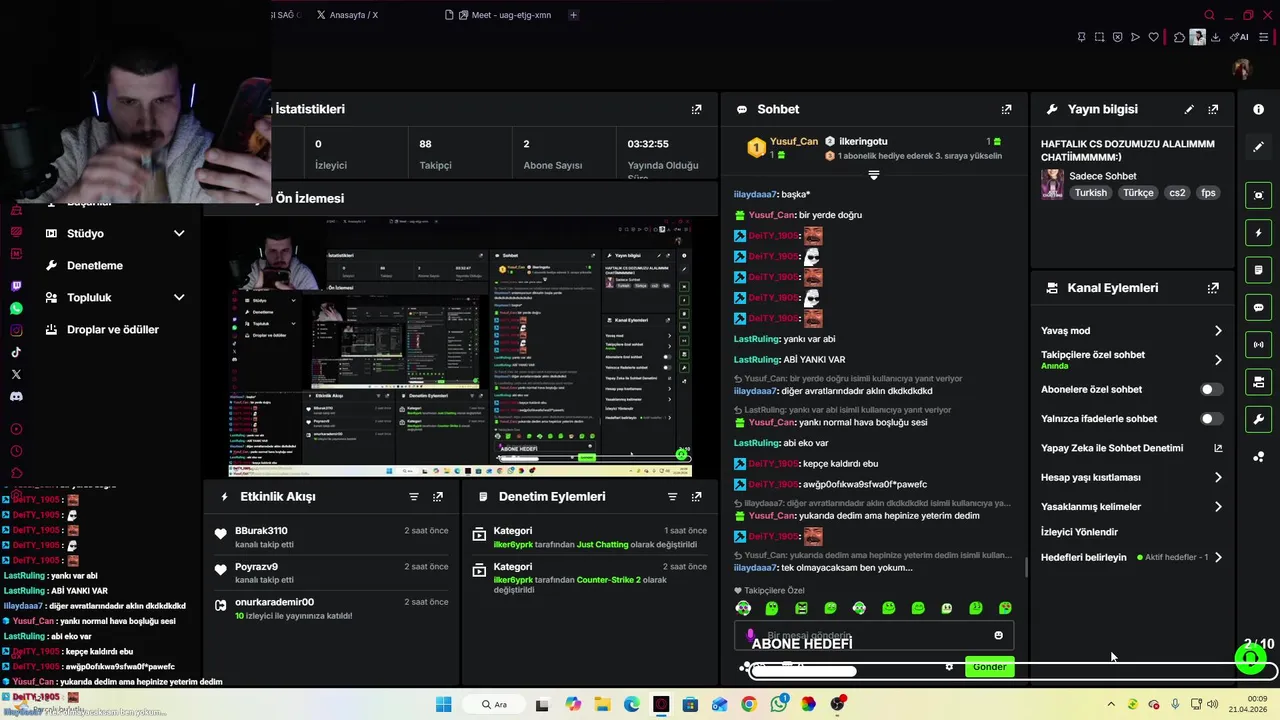Viewport: 1280px width, 720px height.
Task: Pop out the Etkinlik Akışı panel
Action: (437, 496)
